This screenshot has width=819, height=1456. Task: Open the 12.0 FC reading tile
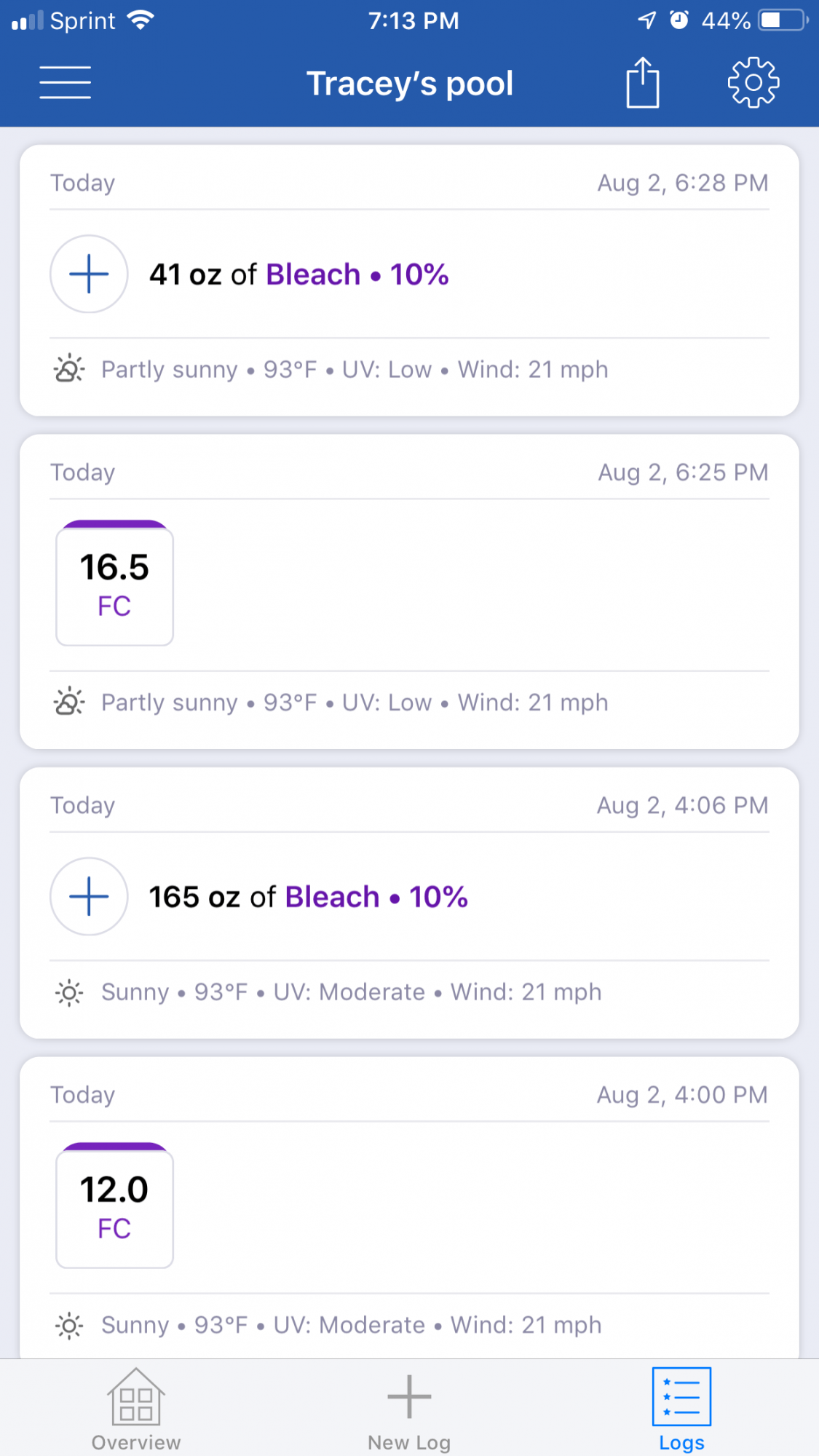[x=115, y=1206]
